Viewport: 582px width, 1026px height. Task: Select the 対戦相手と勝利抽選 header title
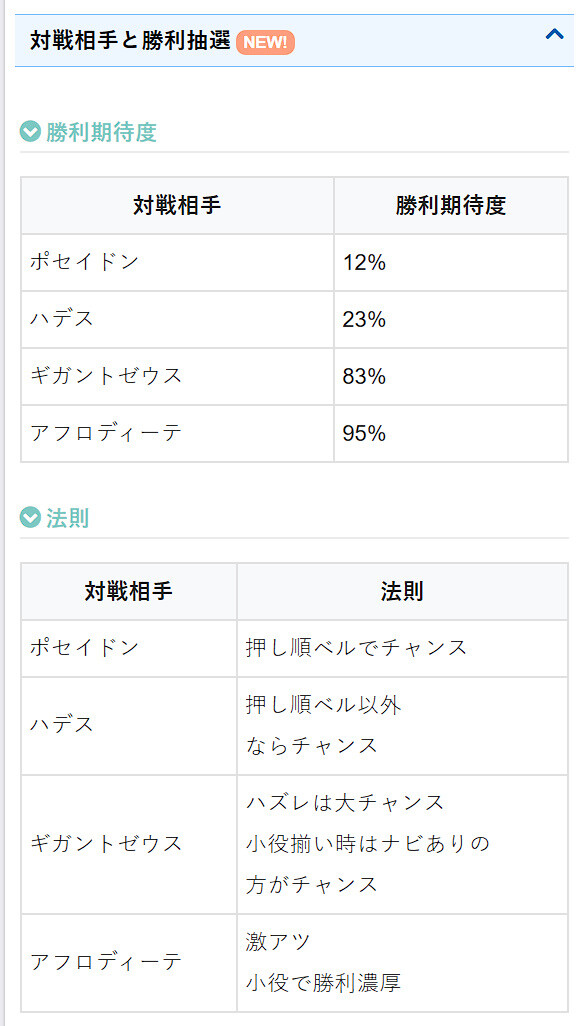pos(130,41)
